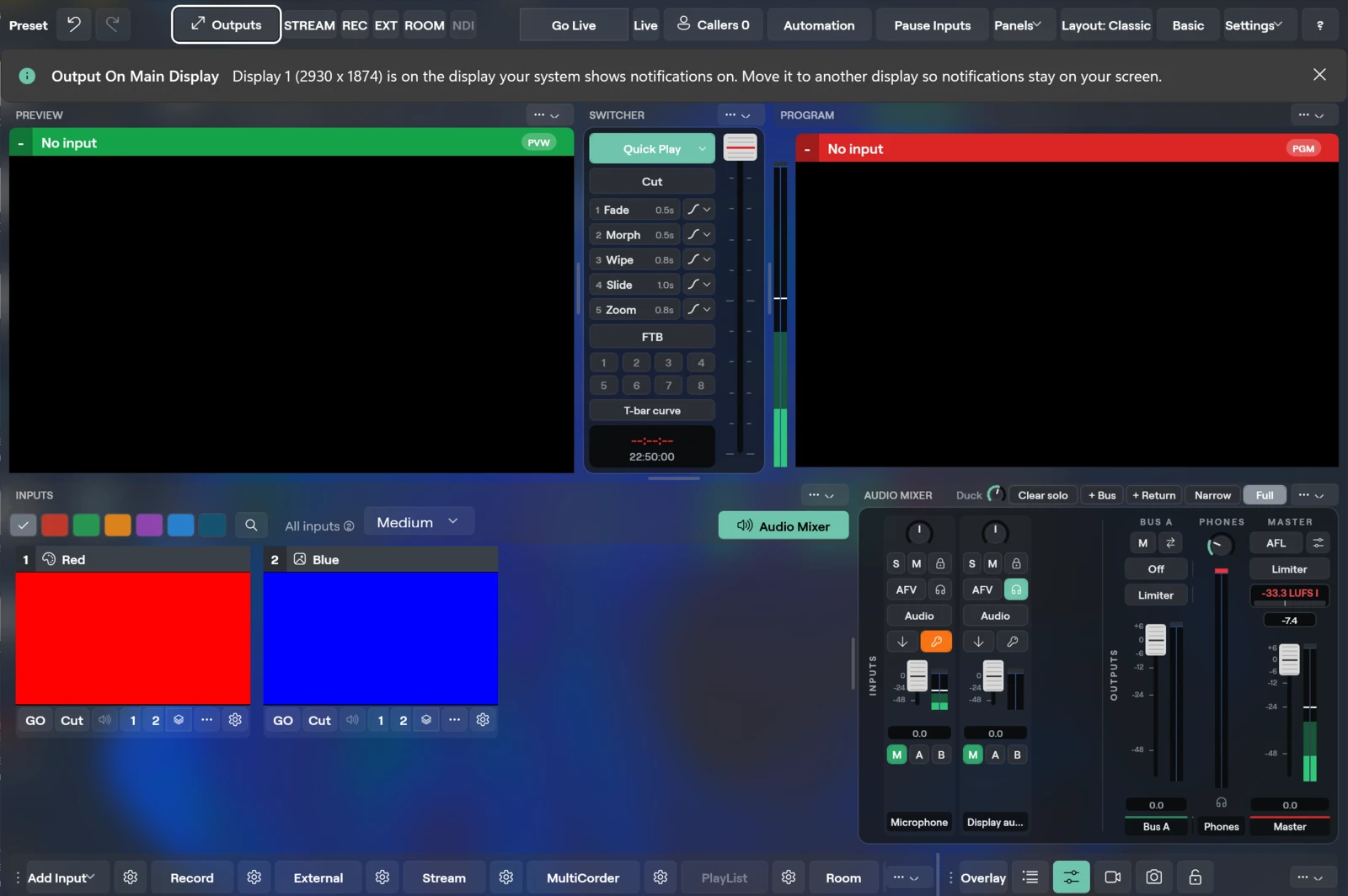Click the redo arrow icon
The image size is (1348, 896).
point(112,24)
